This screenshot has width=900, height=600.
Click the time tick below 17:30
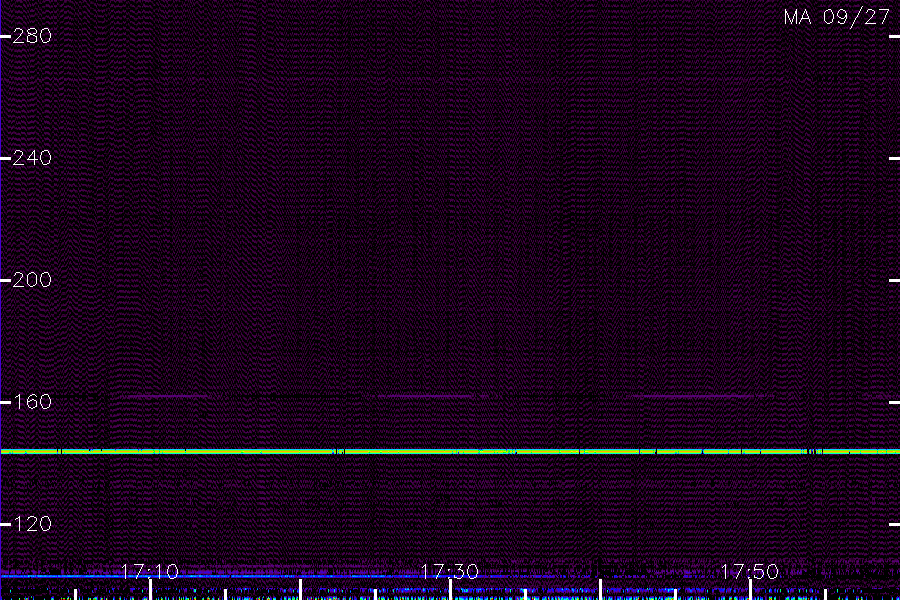coord(450,590)
